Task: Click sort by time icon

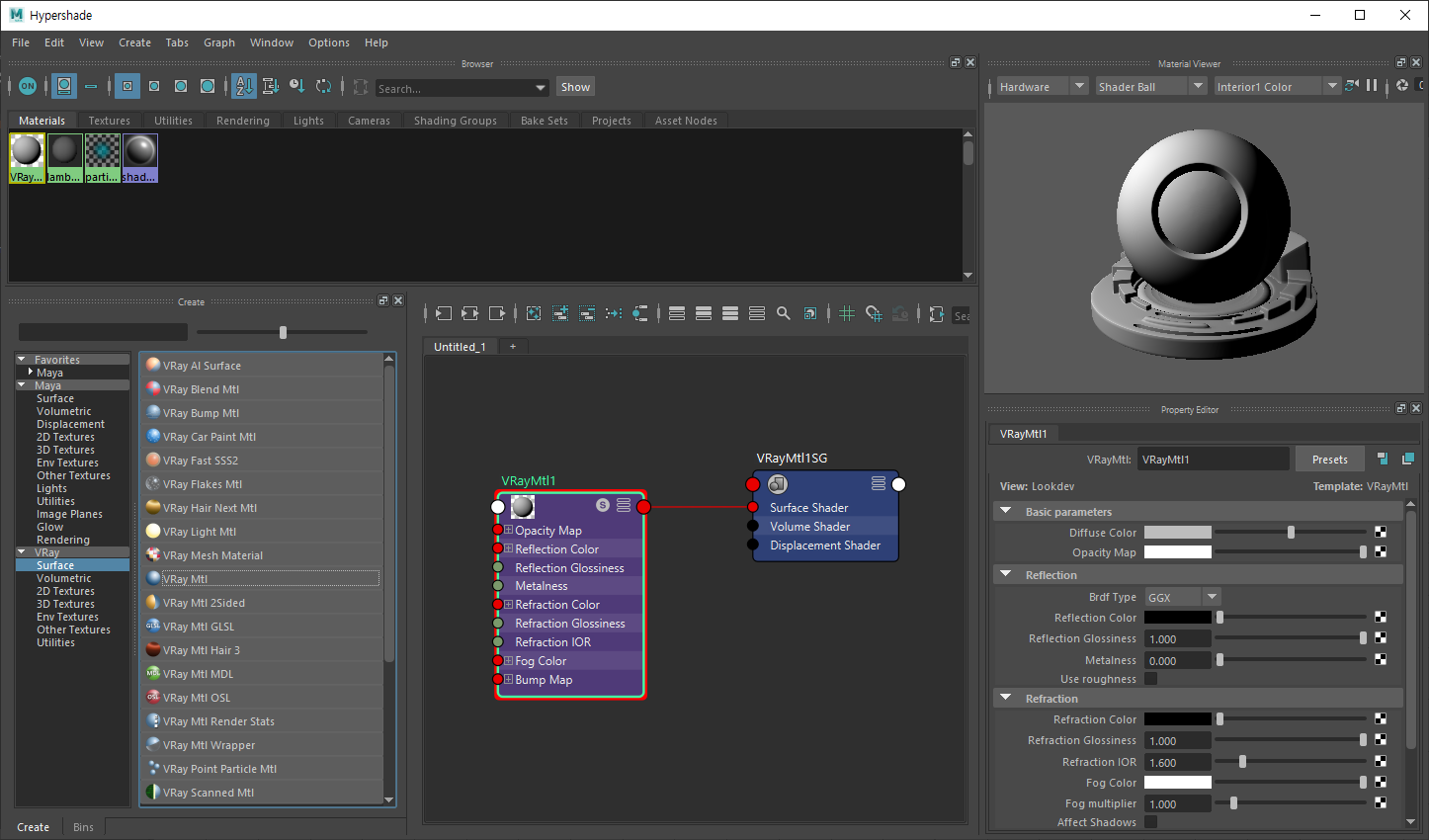Action: 296,86
